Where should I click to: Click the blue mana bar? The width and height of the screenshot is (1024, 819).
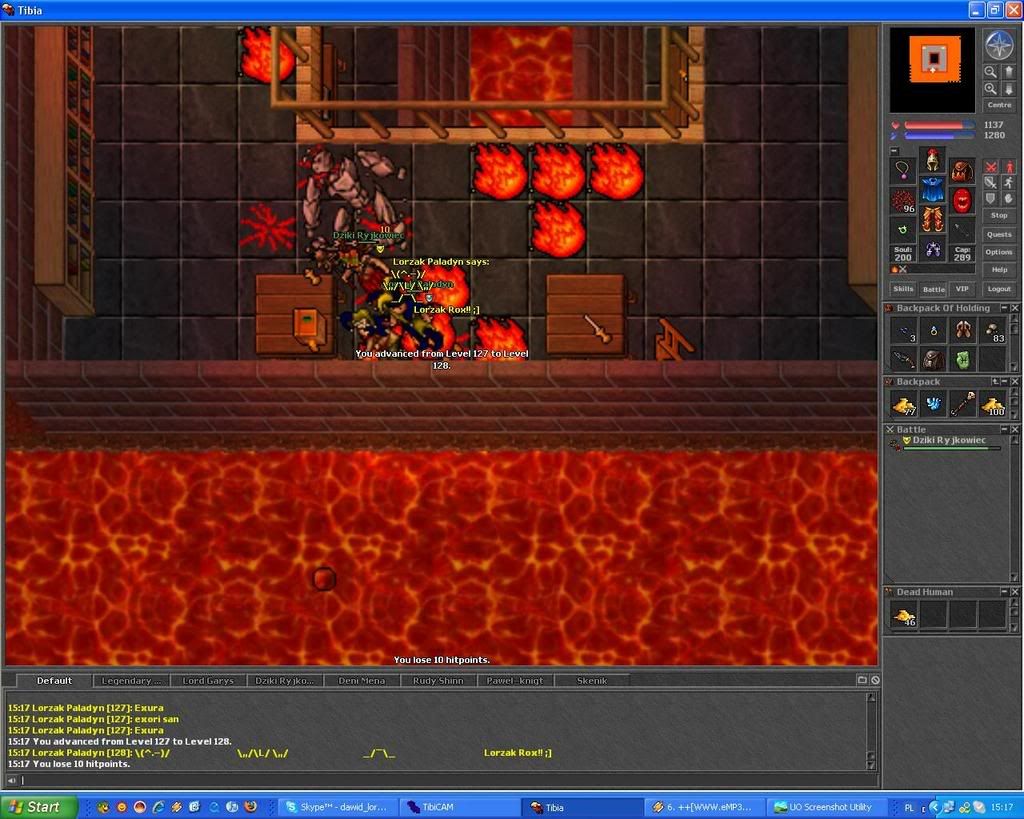tap(938, 136)
